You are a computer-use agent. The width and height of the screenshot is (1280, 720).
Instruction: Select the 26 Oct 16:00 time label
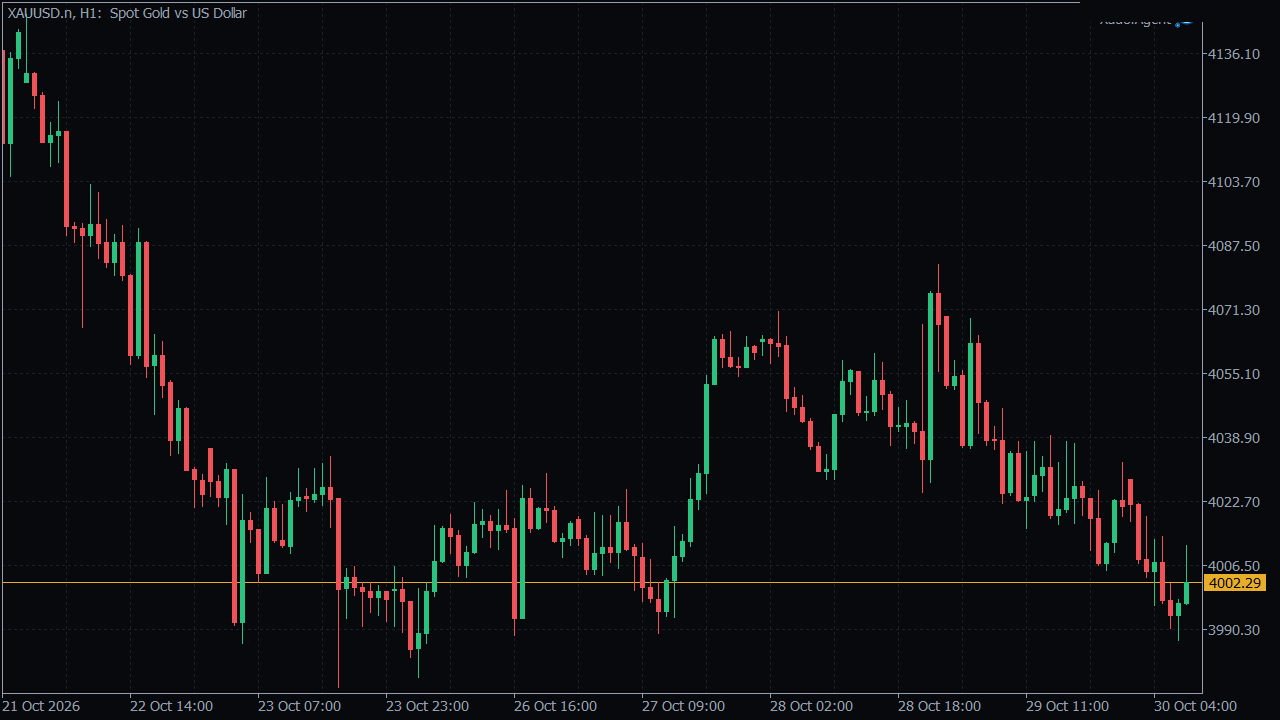point(556,706)
